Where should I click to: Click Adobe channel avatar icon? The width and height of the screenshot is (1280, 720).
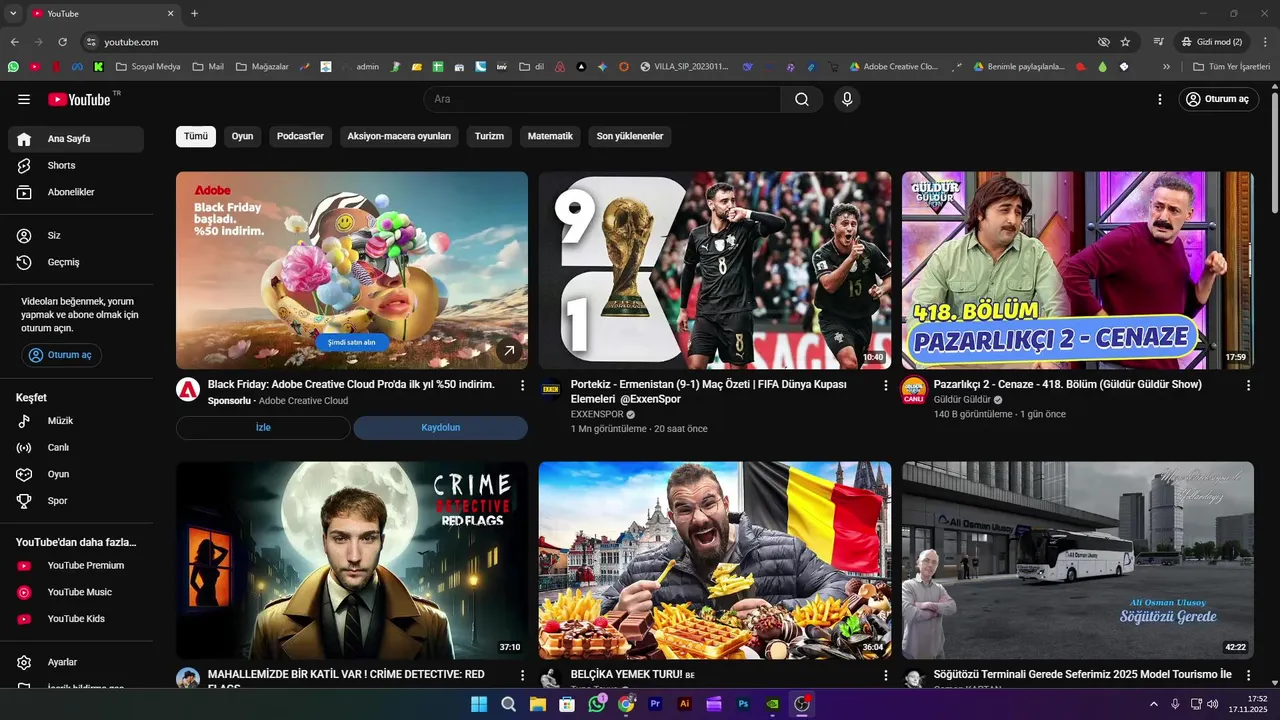(188, 390)
